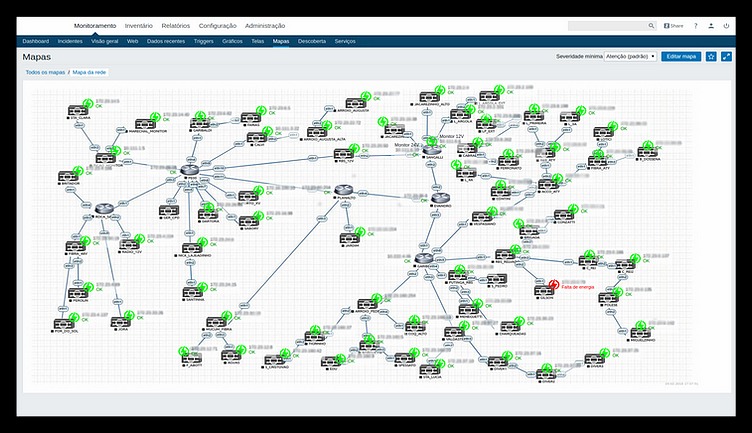The width and height of the screenshot is (752, 433).
Task: Click the help question mark icon
Action: pyautogui.click(x=695, y=26)
